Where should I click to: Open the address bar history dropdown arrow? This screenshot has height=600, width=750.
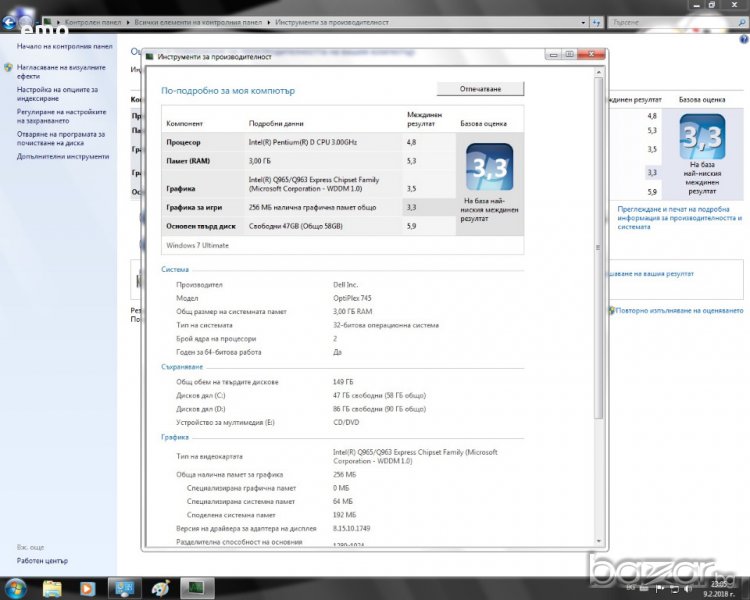click(583, 22)
